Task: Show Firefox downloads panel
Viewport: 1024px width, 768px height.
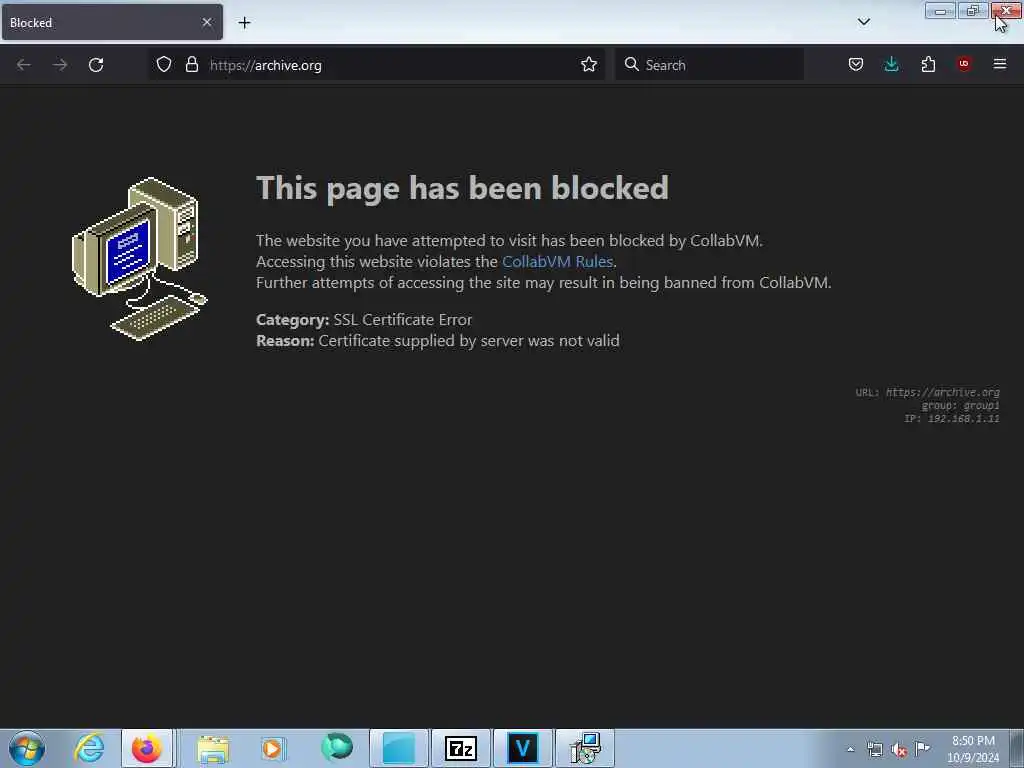Action: 891,65
